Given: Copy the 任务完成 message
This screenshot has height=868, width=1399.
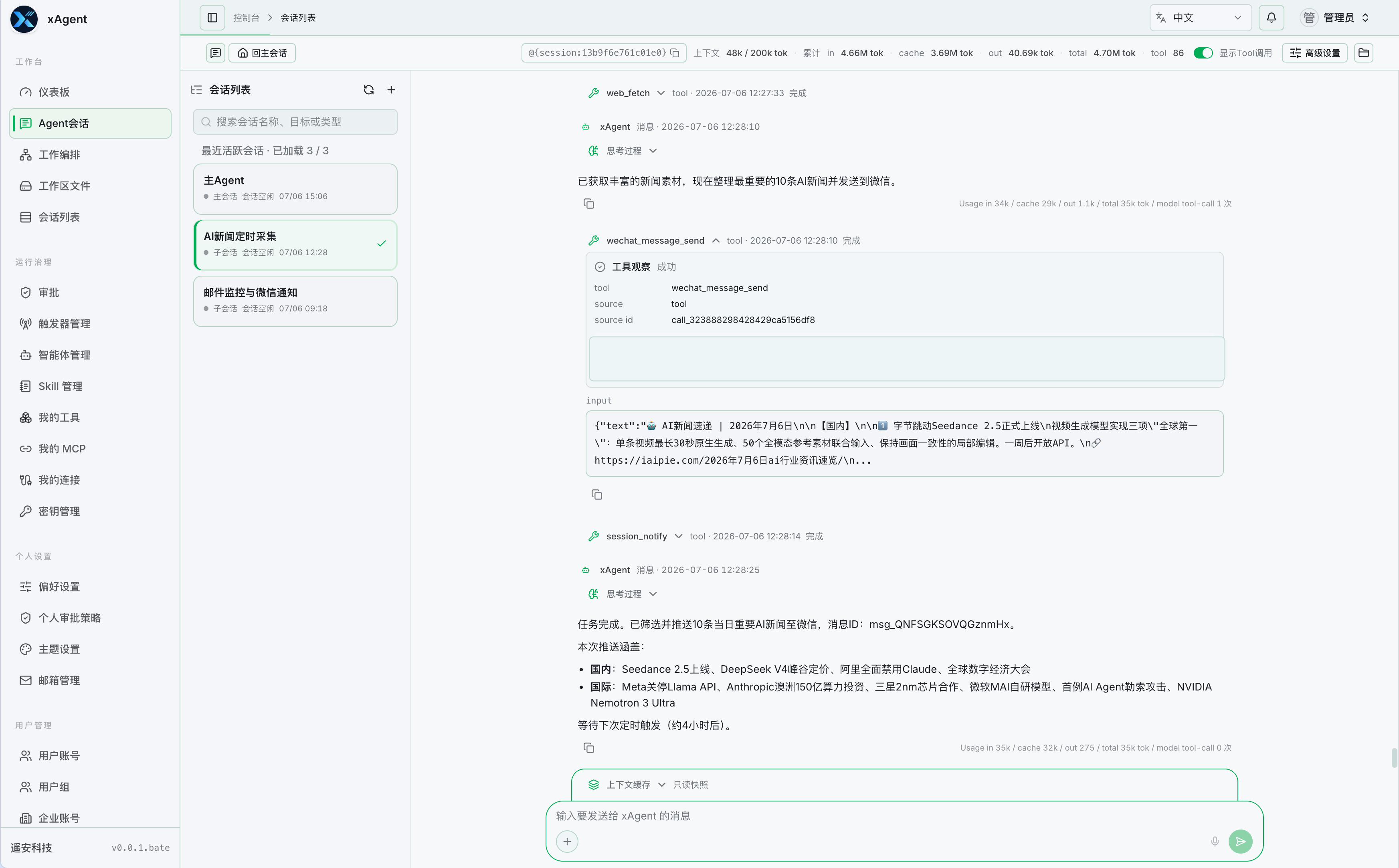Looking at the screenshot, I should (x=588, y=748).
